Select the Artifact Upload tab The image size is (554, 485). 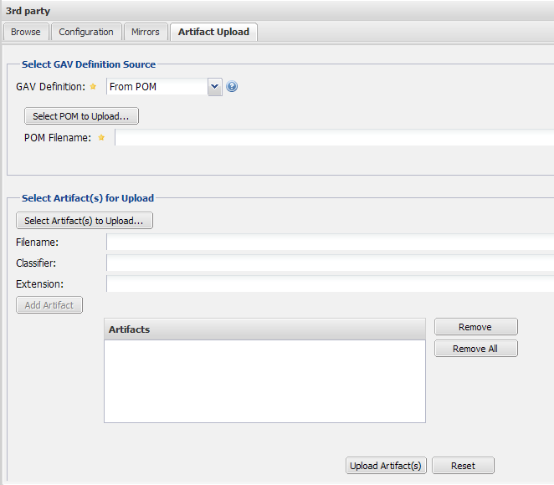pyautogui.click(x=214, y=32)
